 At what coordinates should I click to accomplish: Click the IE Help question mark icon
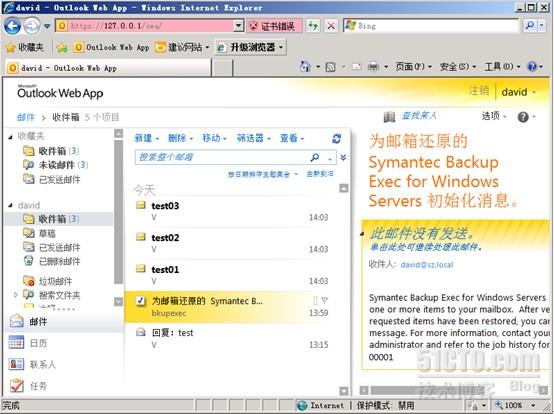click(532, 66)
